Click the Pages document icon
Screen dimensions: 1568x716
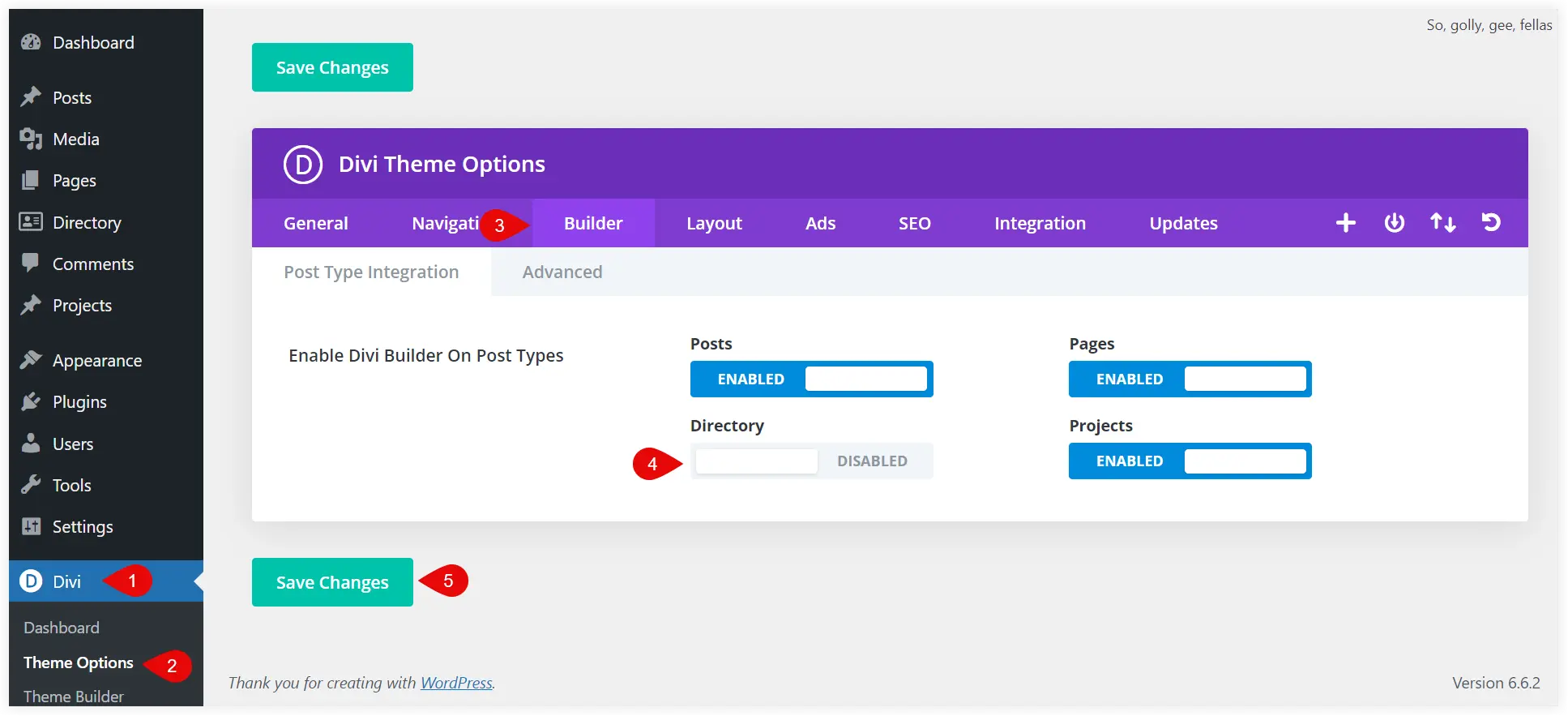pos(31,180)
